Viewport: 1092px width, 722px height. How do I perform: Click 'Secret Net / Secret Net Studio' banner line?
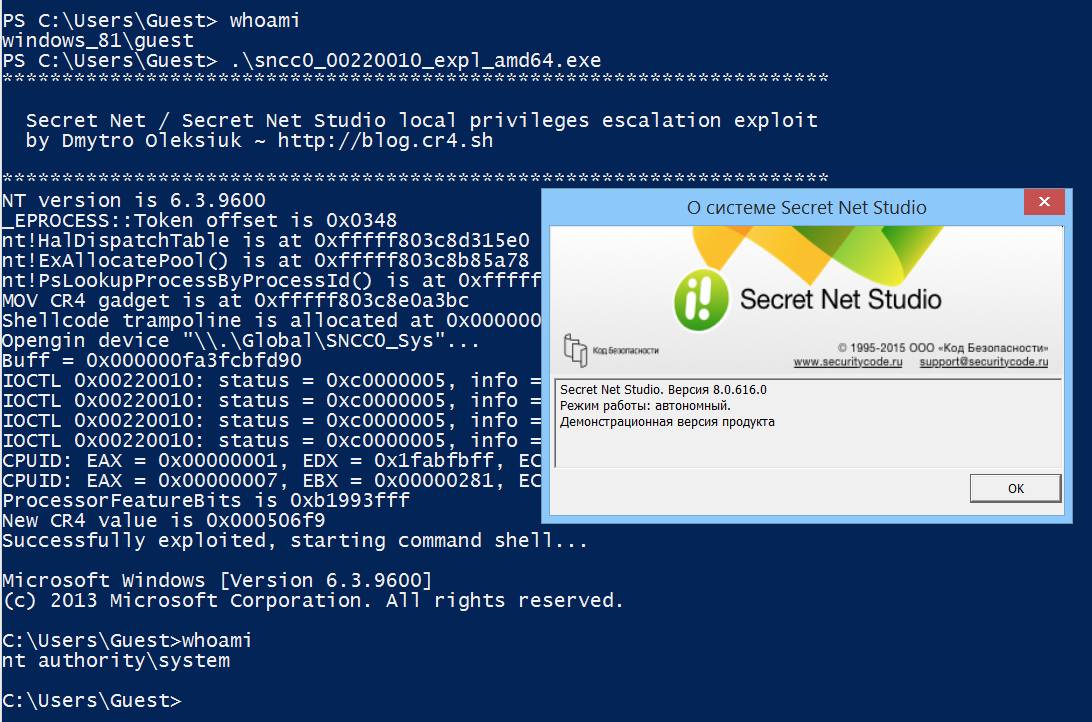[422, 120]
